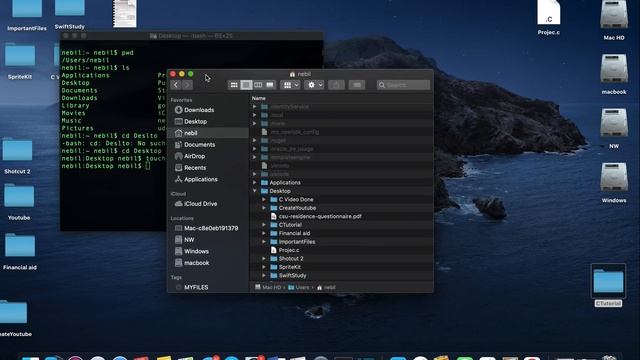Screen dimensions: 640x360
Task: Select document thumbnail beside SwiftStudy
Action: click(x=124, y=13)
